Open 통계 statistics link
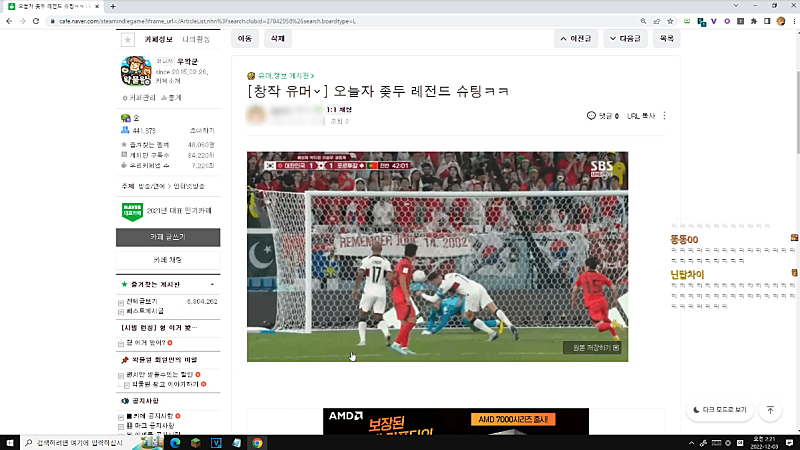Viewport: 800px width, 450px height. (171, 97)
